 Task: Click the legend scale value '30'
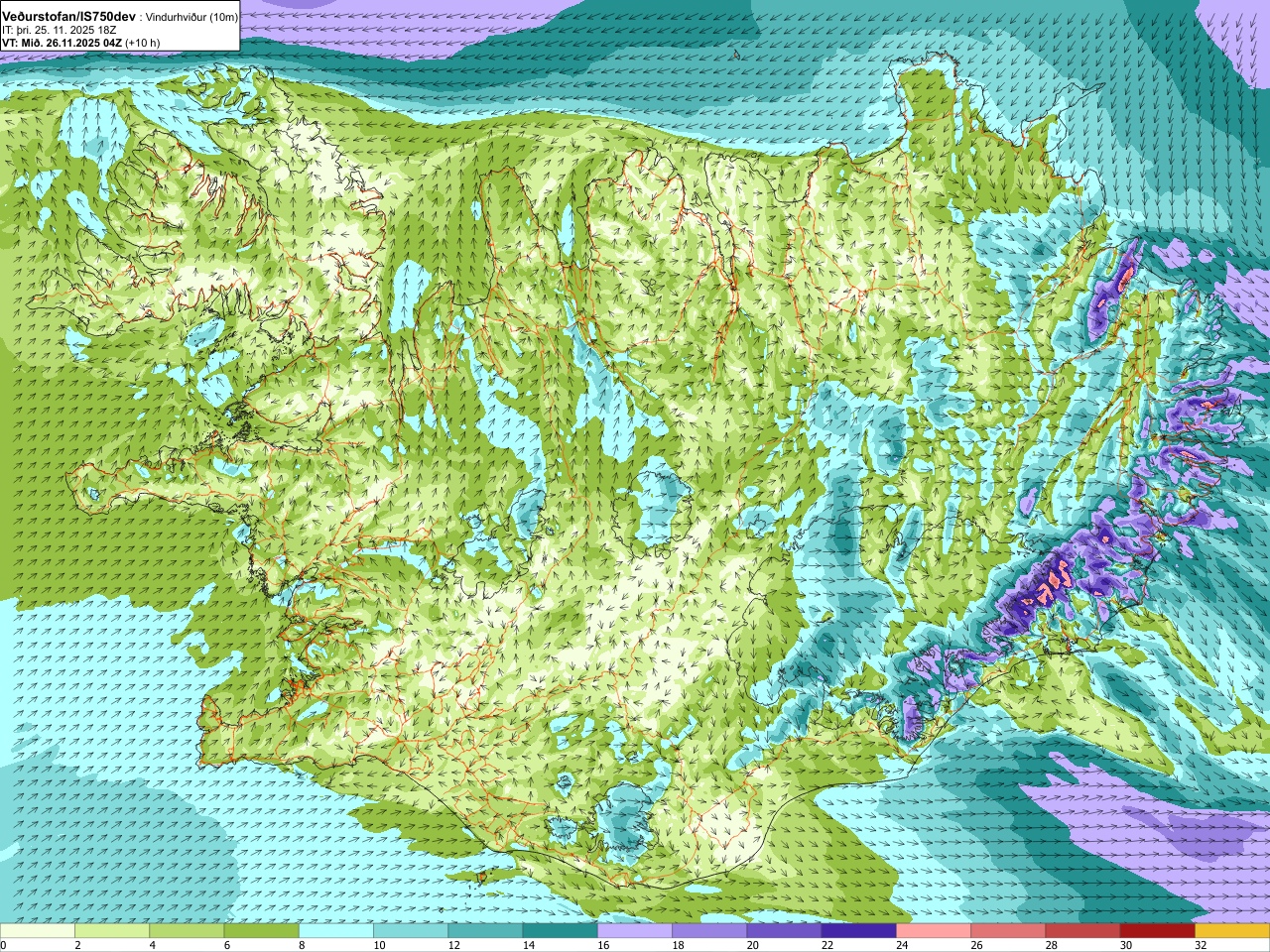coord(1125,945)
